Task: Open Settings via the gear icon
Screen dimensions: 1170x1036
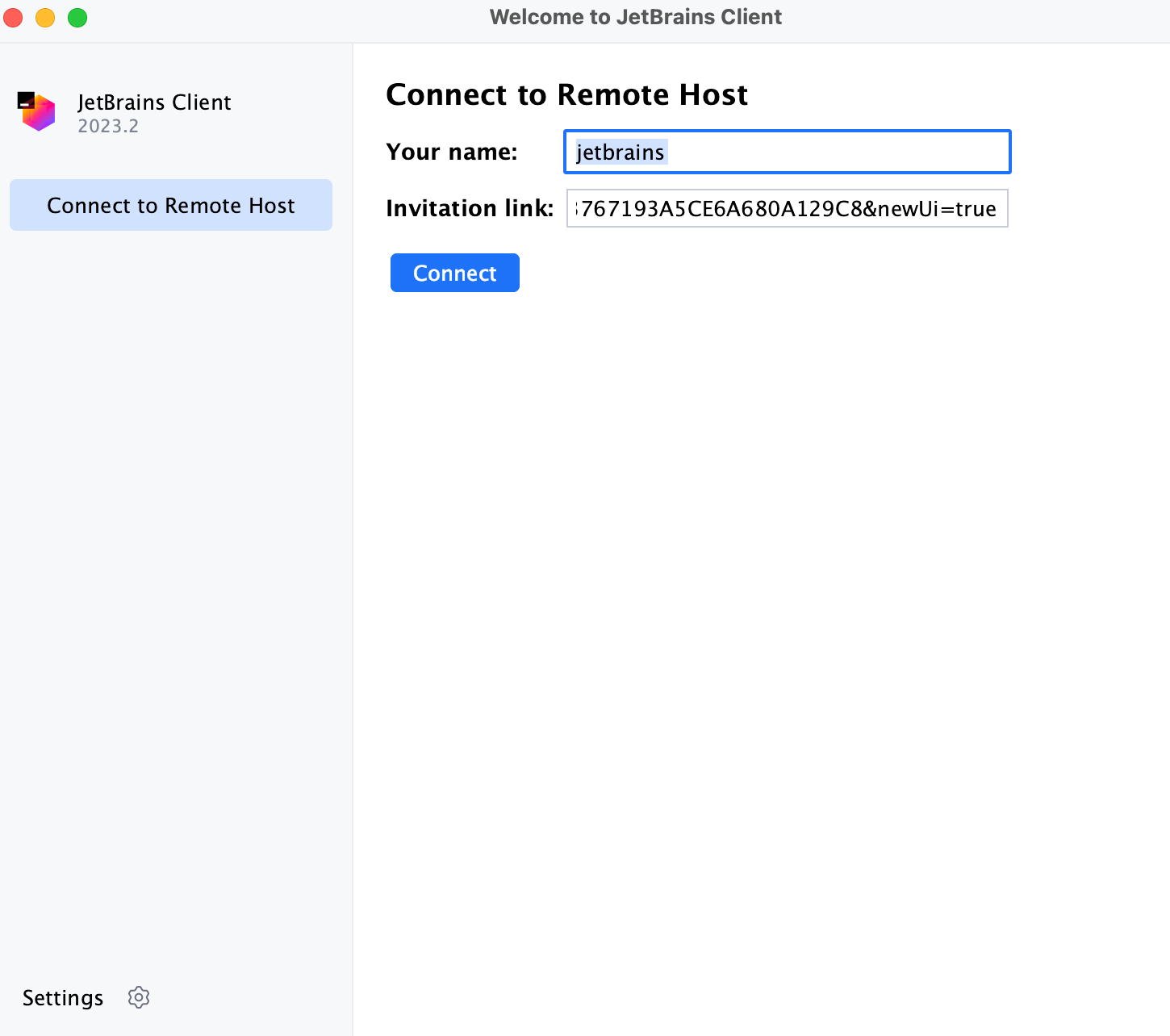Action: [139, 997]
